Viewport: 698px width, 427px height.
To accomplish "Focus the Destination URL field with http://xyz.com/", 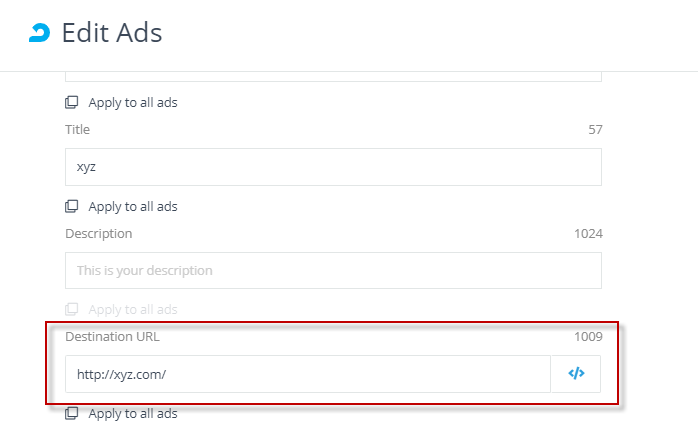I will click(308, 374).
